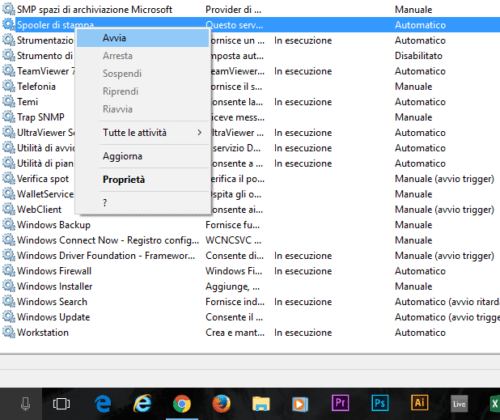Click In esecuzione status of Workstation
This screenshot has height=420, width=500.
pos(303,332)
